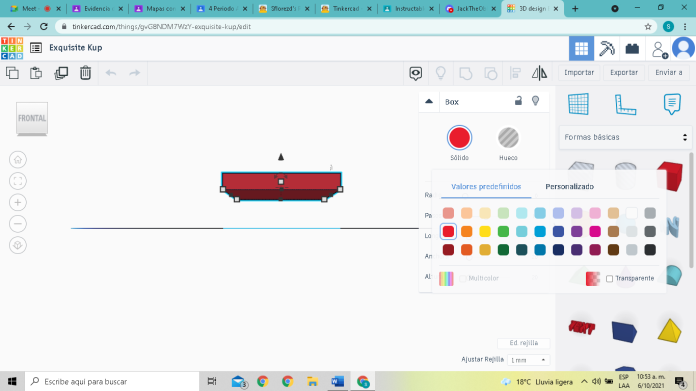Zoom in with plus button
The width and height of the screenshot is (696, 391).
pos(18,202)
